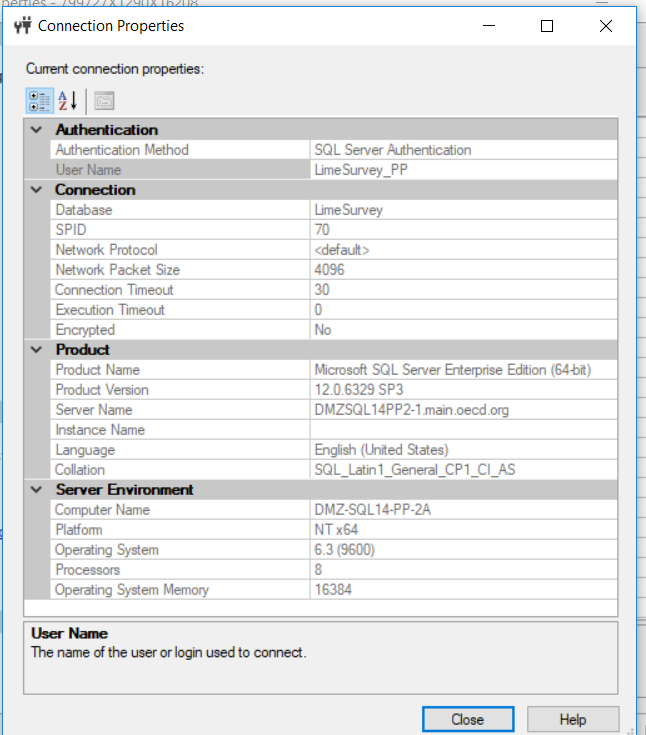
Task: Select the User Name property row
Action: pyautogui.click(x=180, y=170)
